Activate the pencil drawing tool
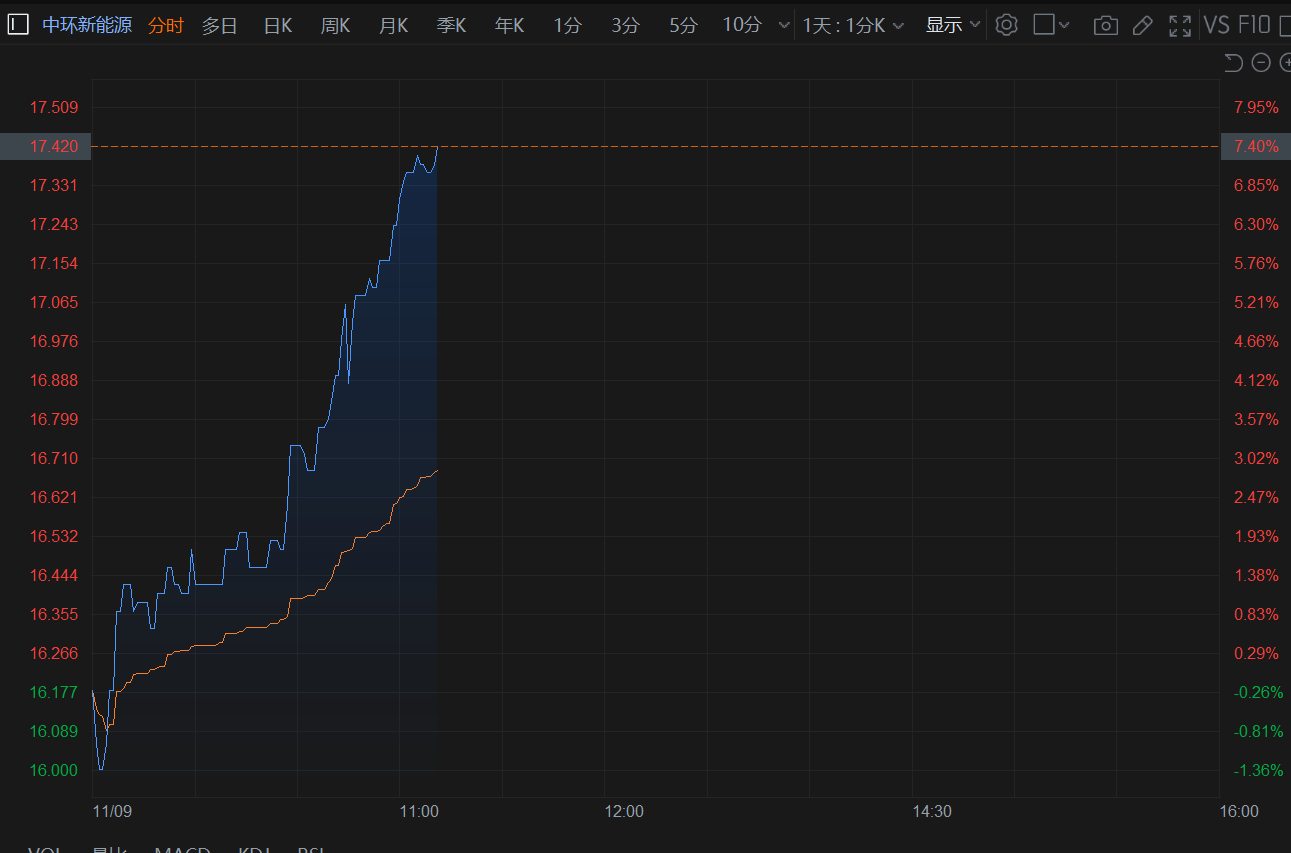1291x853 pixels. pos(1143,25)
